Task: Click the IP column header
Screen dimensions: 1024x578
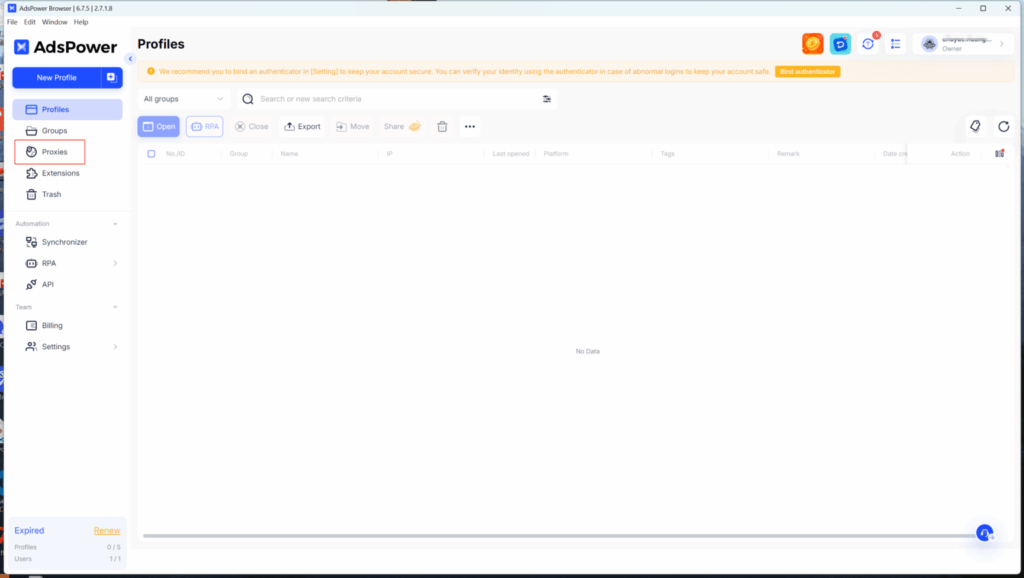Action: 389,154
